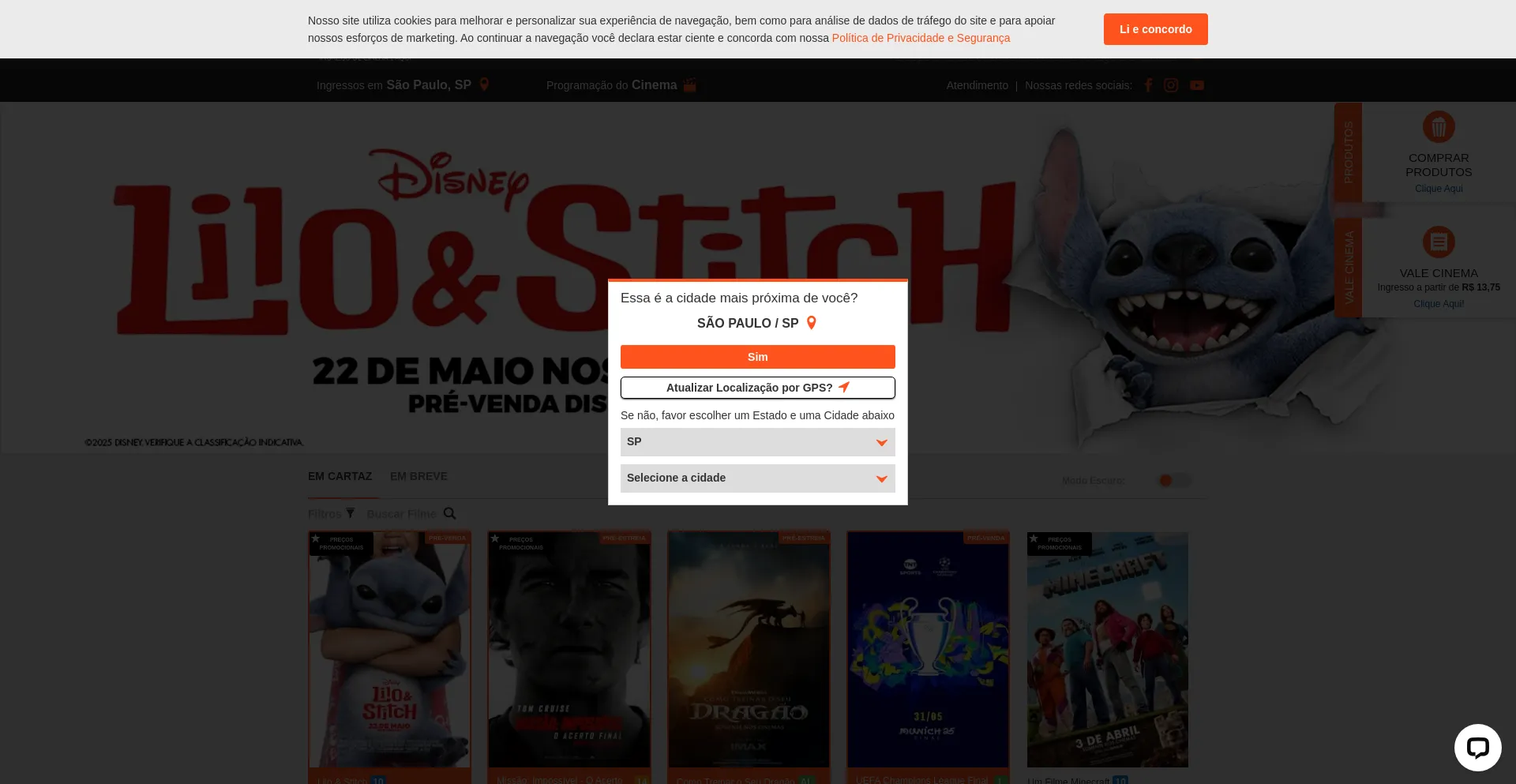Click the popcorn icon beside Cinema
1516x784 pixels.
(690, 84)
